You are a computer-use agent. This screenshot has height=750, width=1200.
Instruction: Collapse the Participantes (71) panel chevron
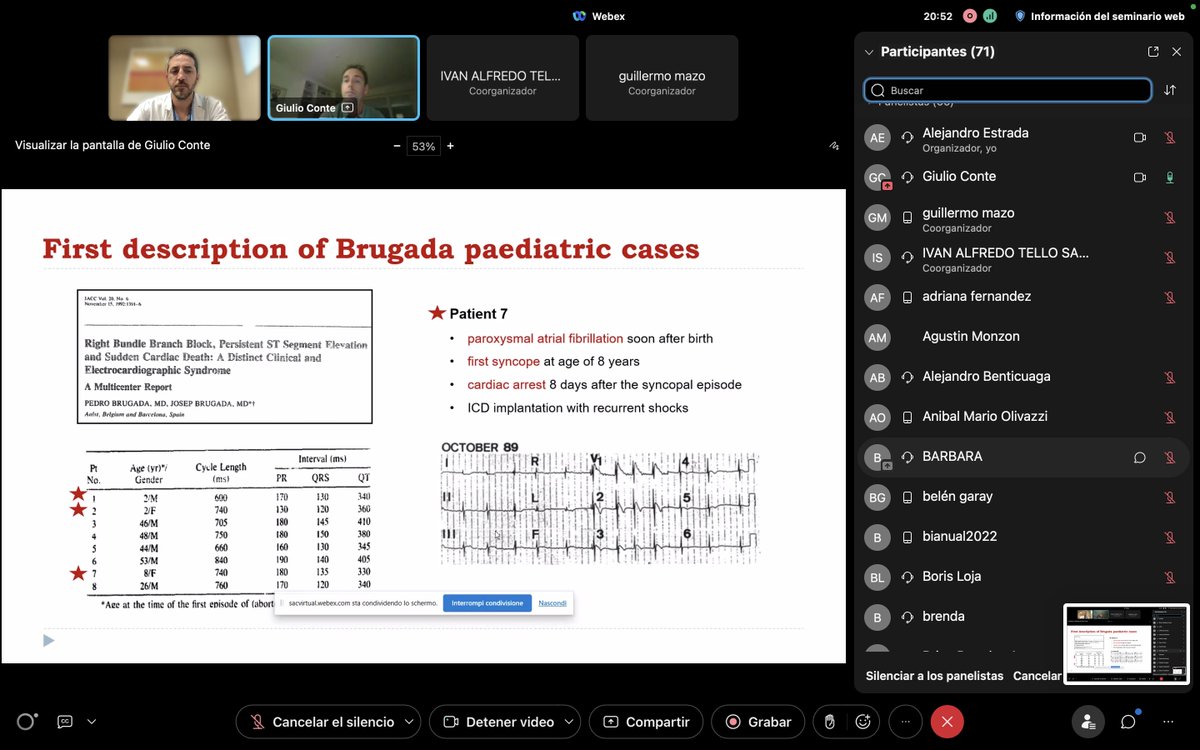tap(869, 52)
